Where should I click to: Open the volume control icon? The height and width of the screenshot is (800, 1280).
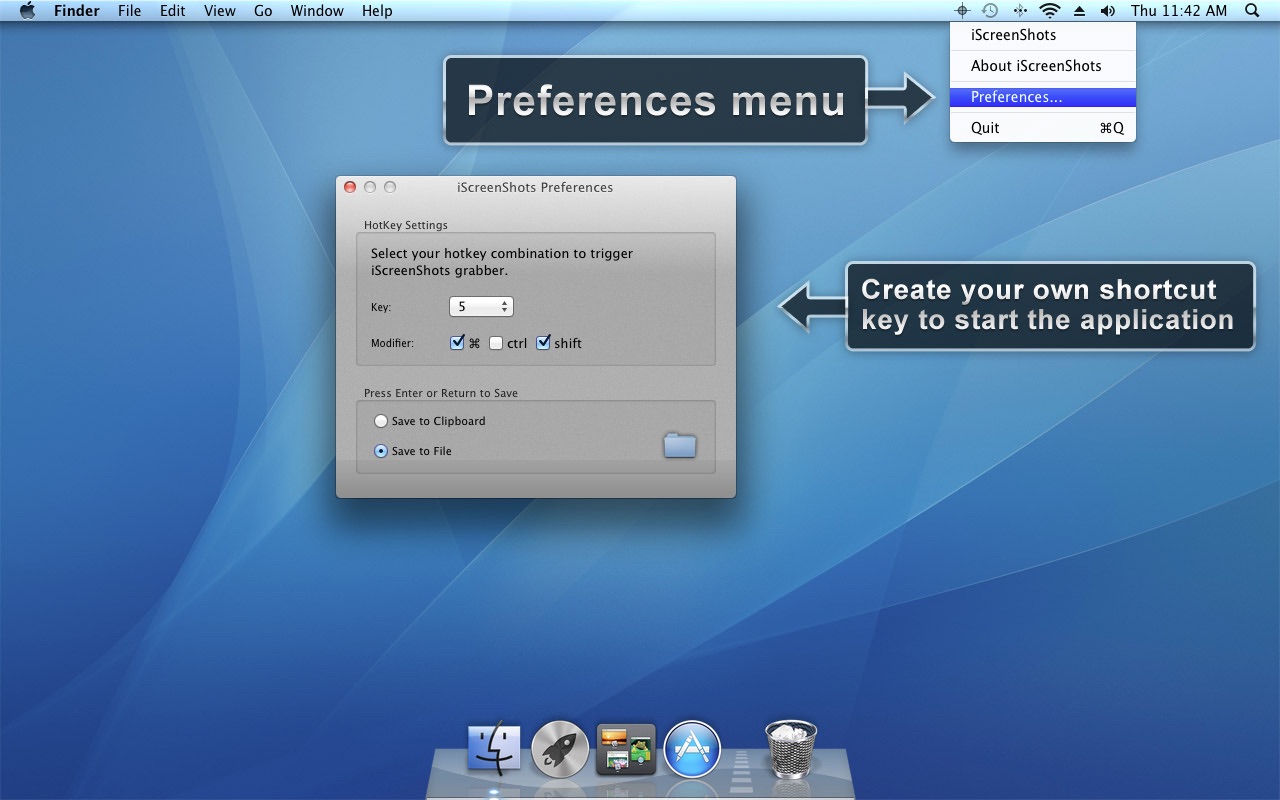1108,11
